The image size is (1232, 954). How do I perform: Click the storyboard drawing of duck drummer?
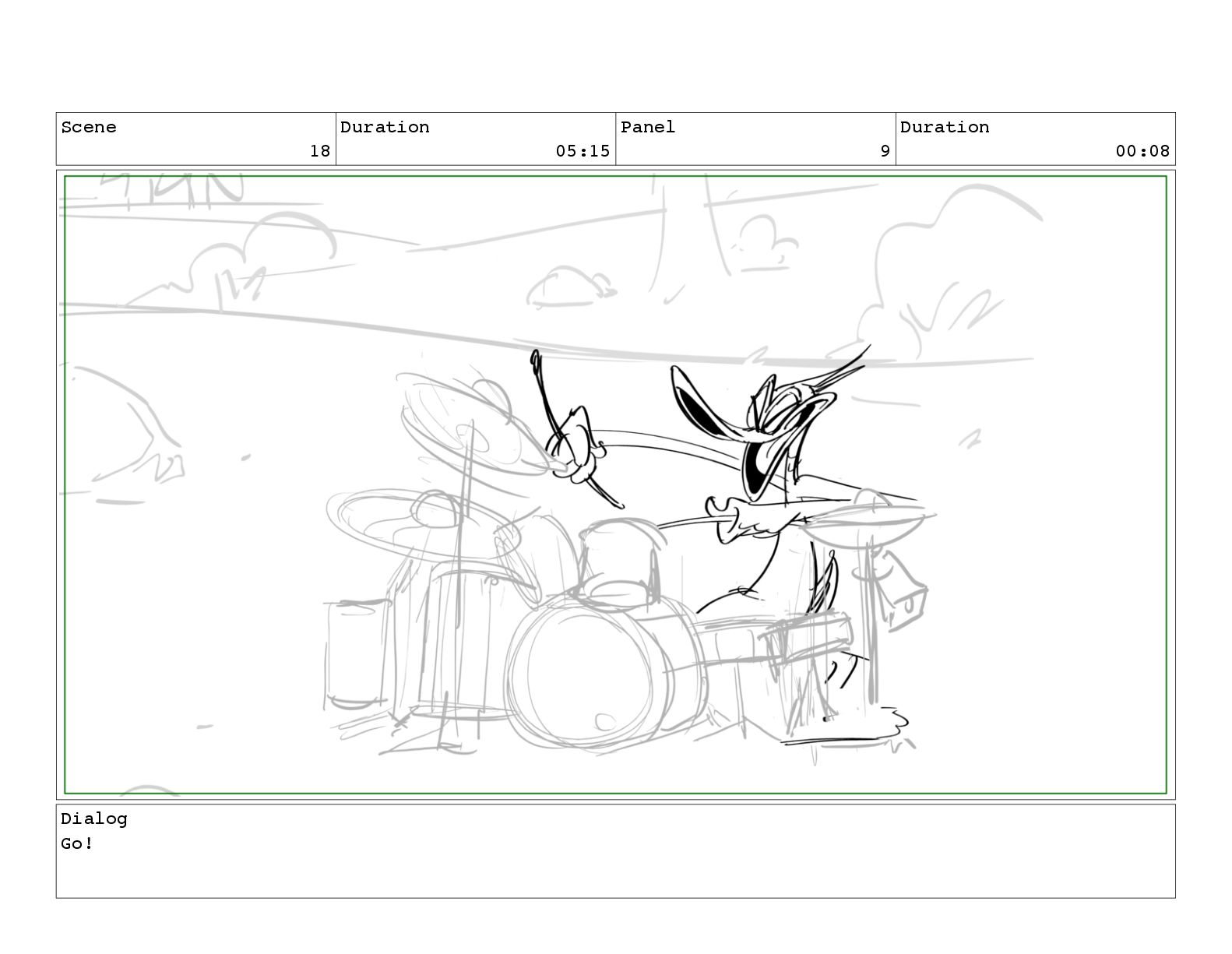tap(615, 485)
